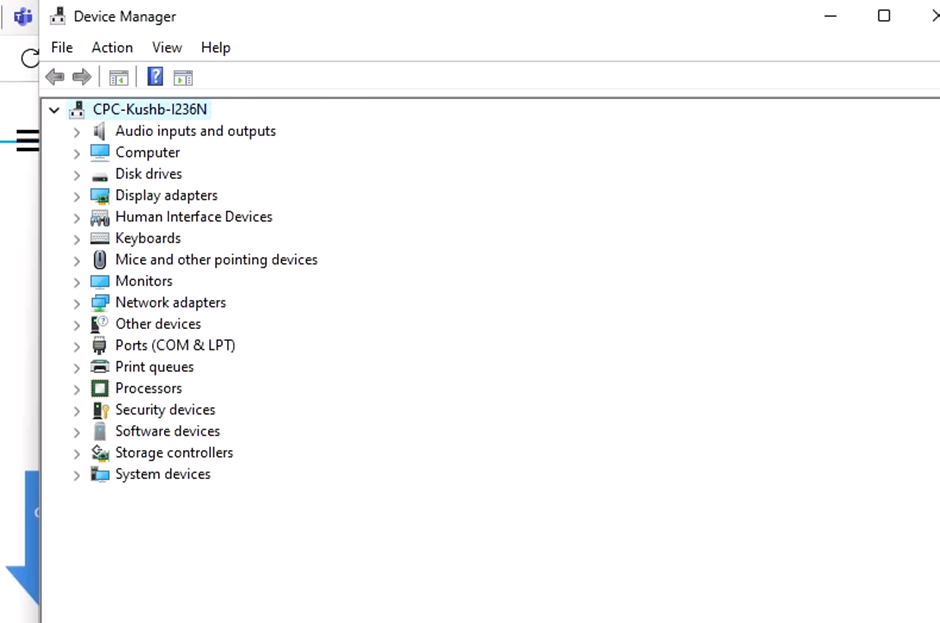Viewport: 940px width, 623px height.
Task: Click the Network adapters icon
Action: pyautogui.click(x=100, y=303)
